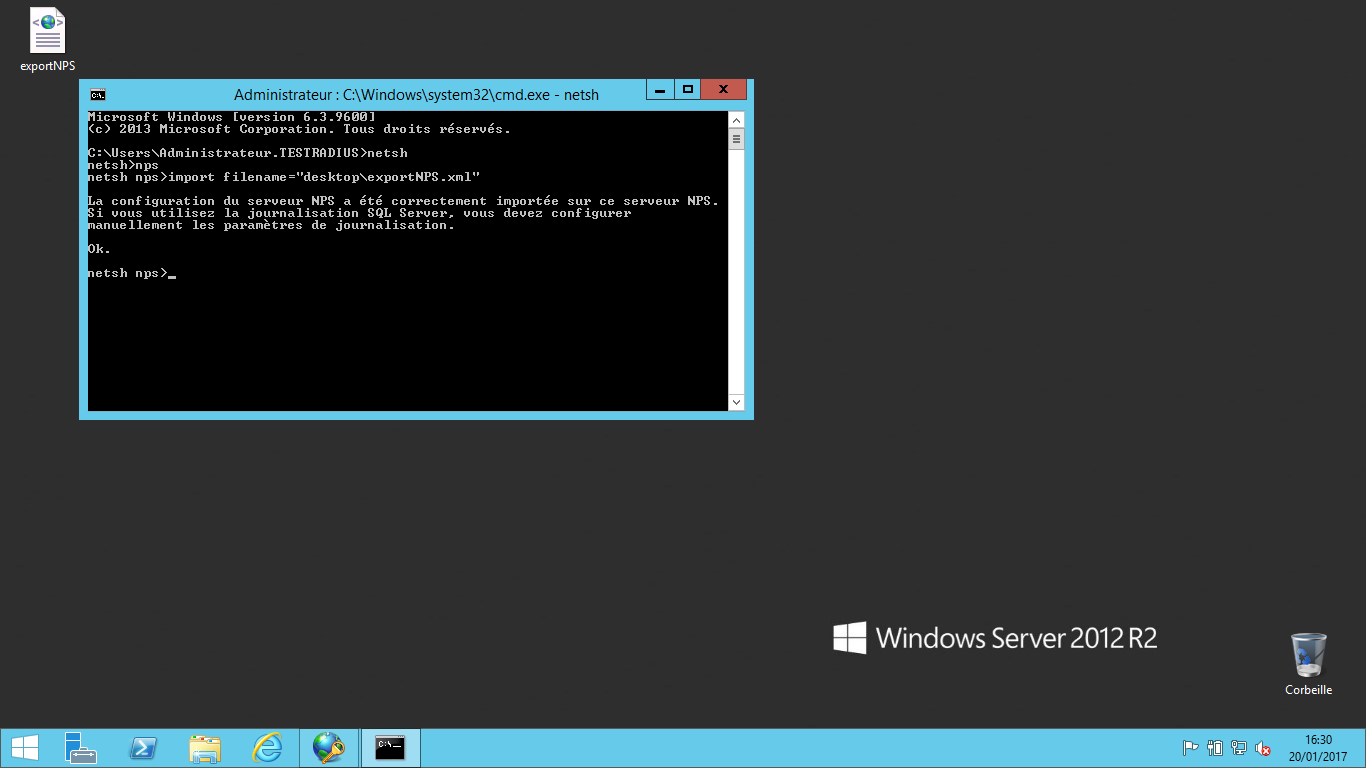The height and width of the screenshot is (768, 1366).
Task: Click the Action Center flag tray icon
Action: point(1191,748)
